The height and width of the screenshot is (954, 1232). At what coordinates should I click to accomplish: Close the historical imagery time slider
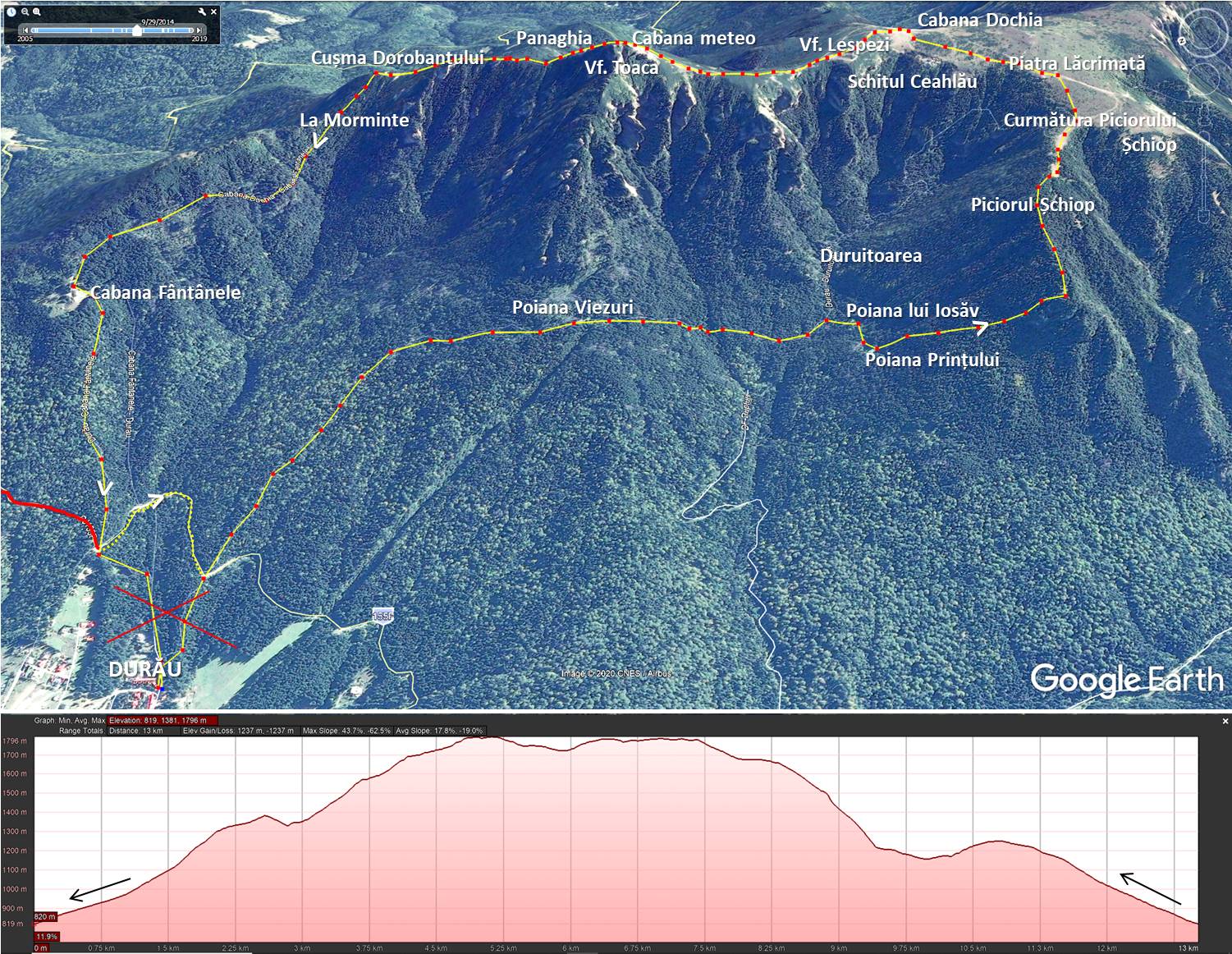214,11
